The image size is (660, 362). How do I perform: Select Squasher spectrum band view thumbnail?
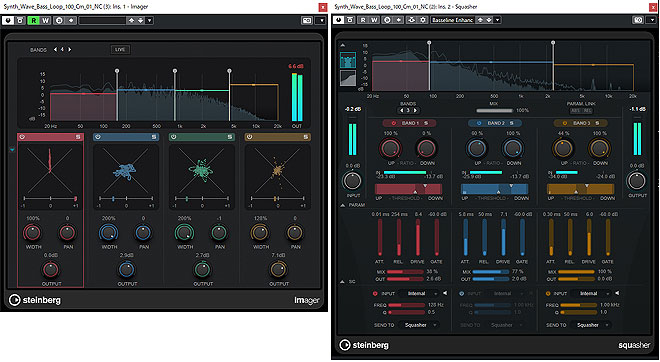pyautogui.click(x=348, y=60)
